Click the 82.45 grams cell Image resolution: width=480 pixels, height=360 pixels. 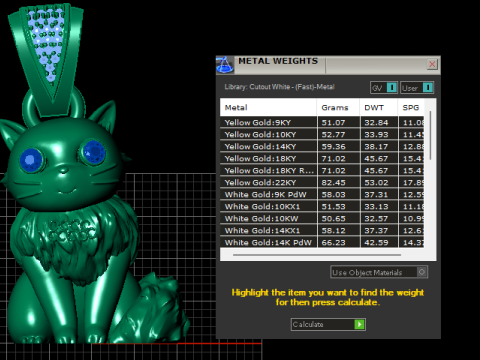(x=339, y=182)
